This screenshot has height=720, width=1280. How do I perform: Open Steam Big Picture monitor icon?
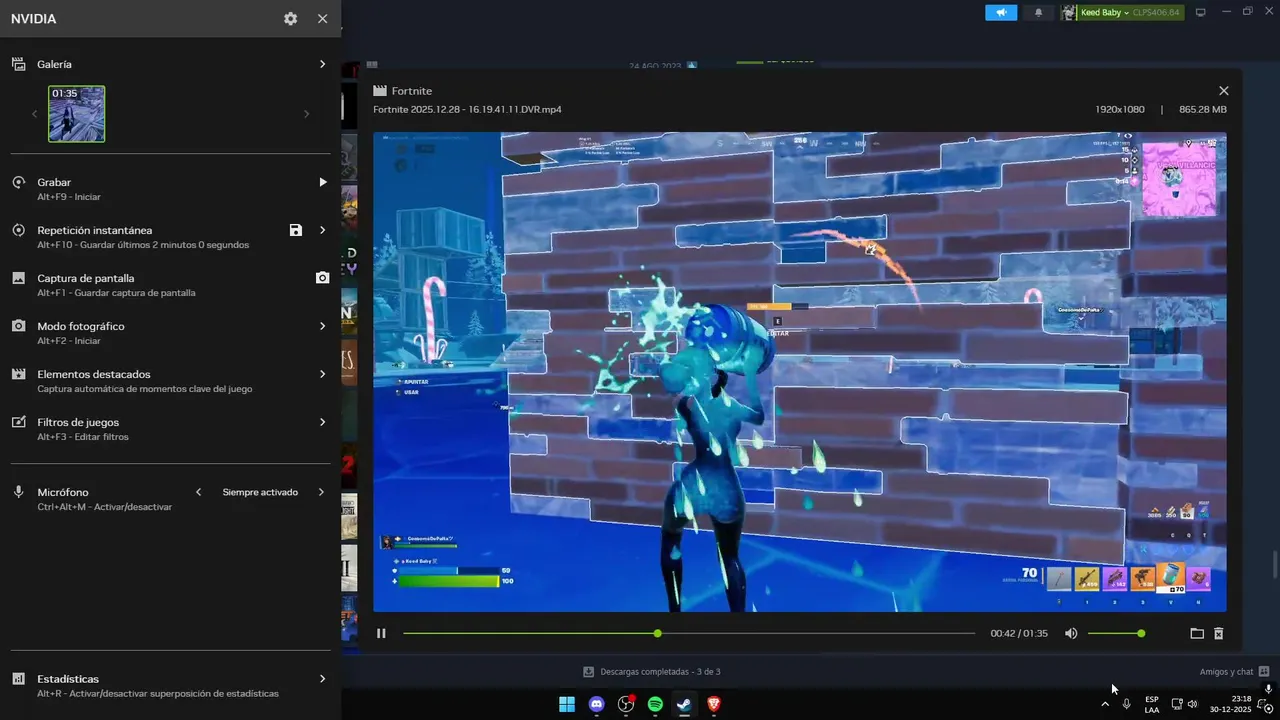point(1201,13)
